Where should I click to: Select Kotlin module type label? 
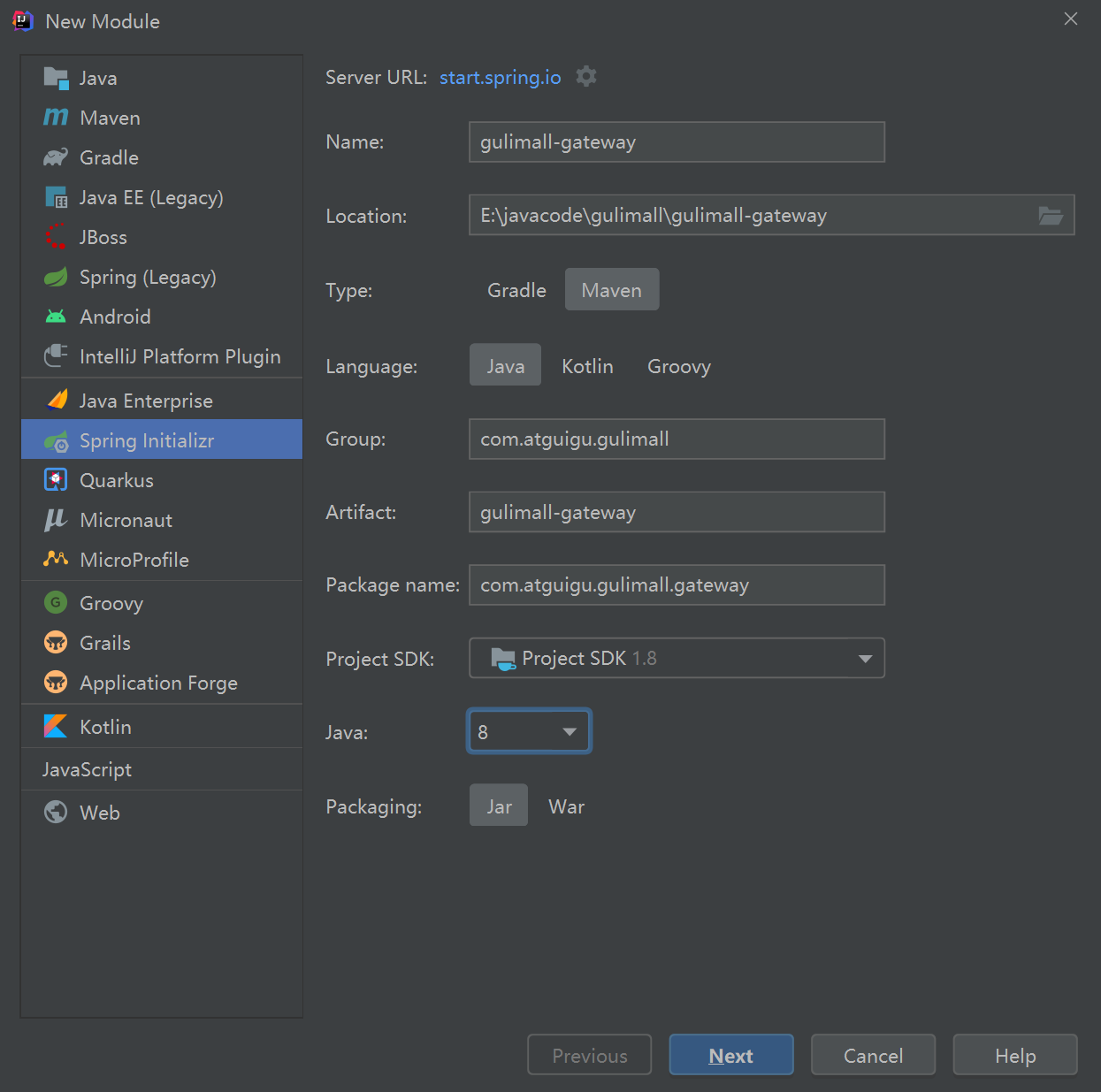tap(105, 727)
